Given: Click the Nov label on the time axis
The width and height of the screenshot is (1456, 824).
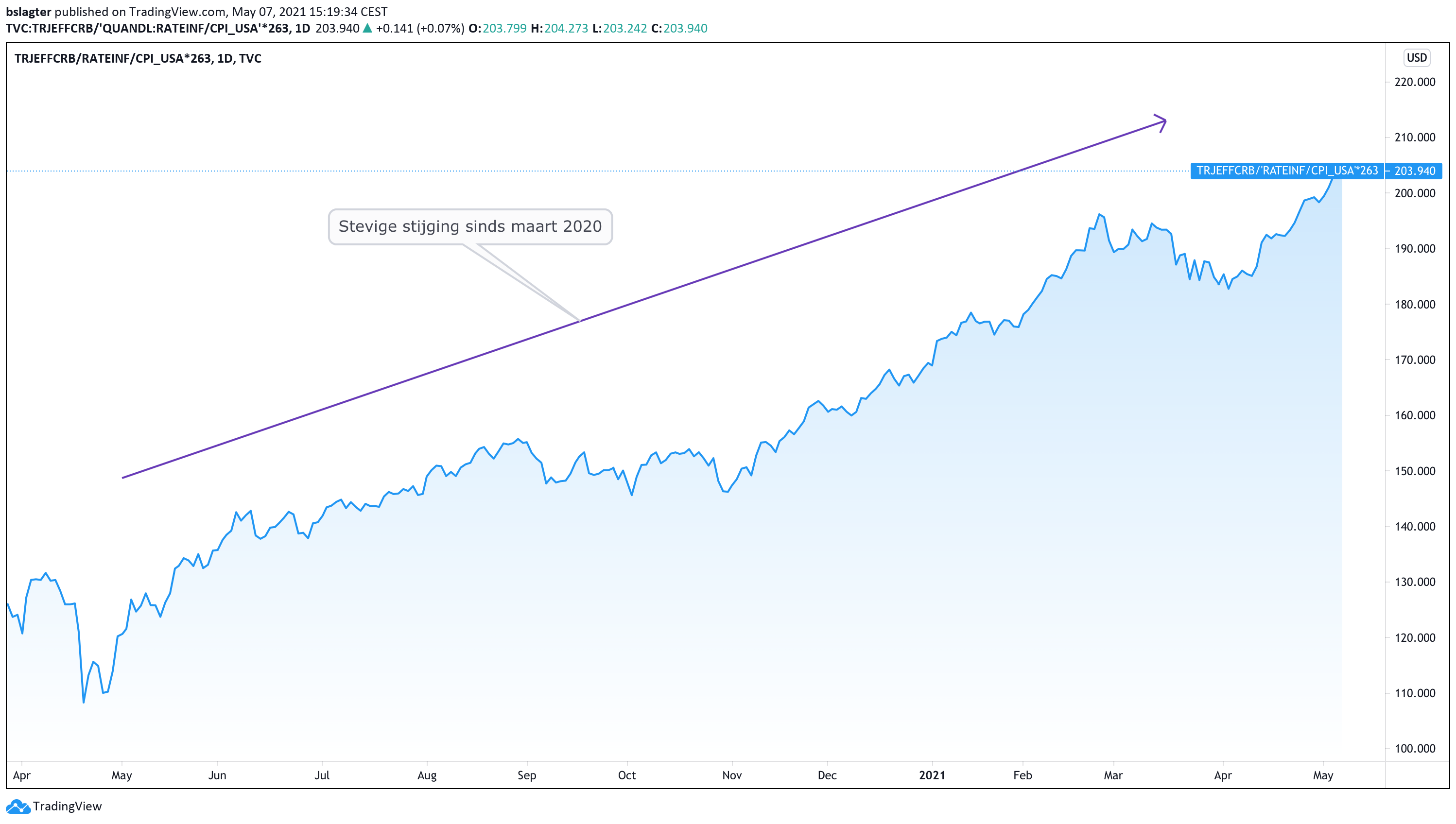Looking at the screenshot, I should click(731, 775).
